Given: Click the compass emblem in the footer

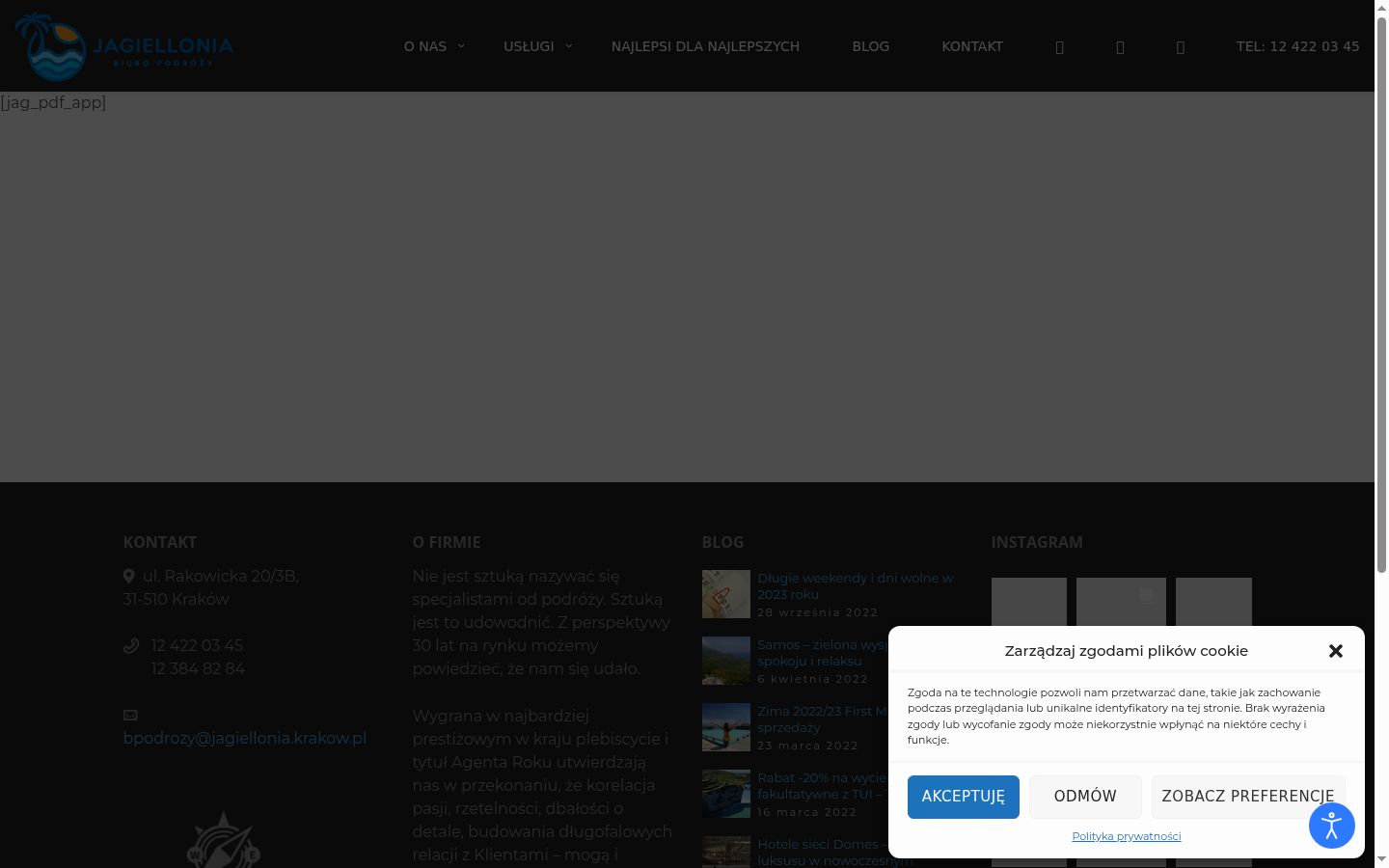Looking at the screenshot, I should coord(224,839).
